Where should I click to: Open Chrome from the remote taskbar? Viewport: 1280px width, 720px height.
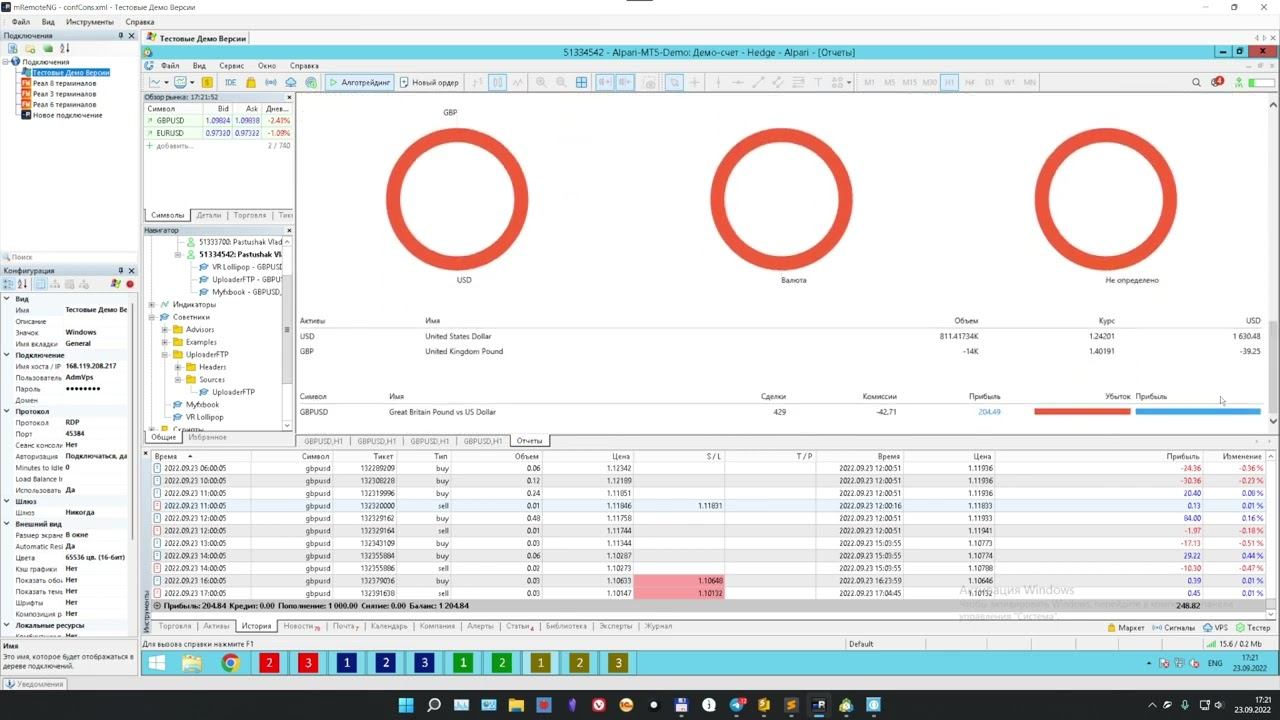click(230, 663)
